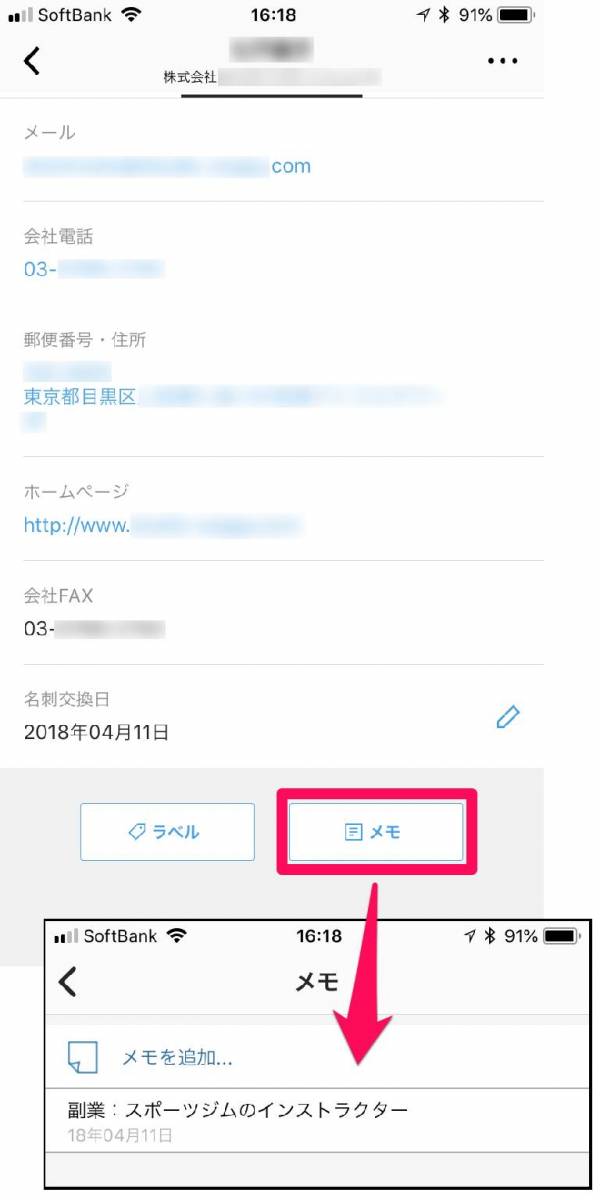Open the three-dot more options menu
Screen dimensions: 600x1200
503,61
